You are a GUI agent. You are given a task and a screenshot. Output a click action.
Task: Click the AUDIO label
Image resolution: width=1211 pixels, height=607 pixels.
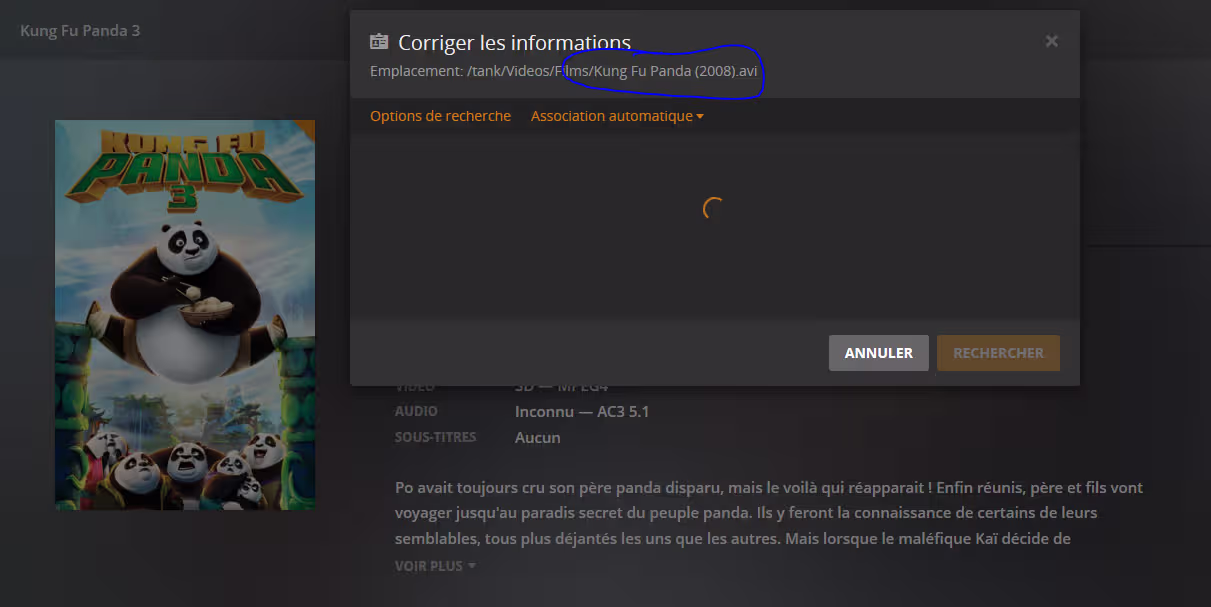(x=416, y=411)
